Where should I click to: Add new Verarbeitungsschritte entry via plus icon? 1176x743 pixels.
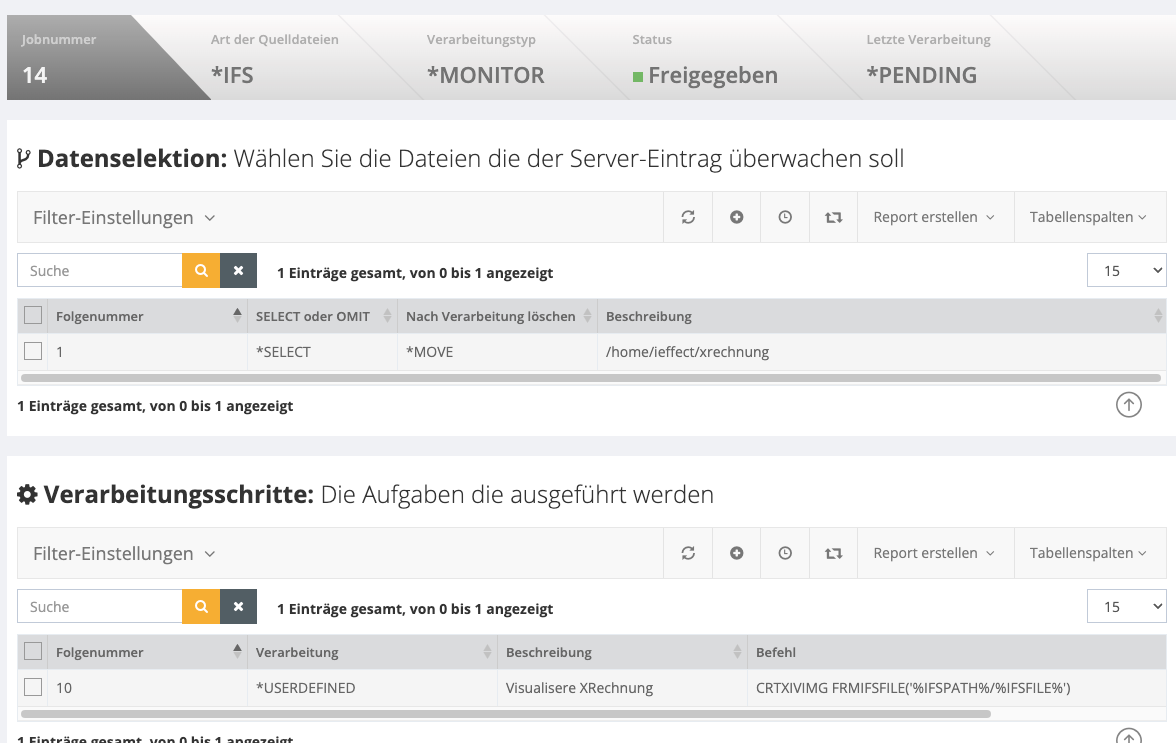click(x=737, y=553)
